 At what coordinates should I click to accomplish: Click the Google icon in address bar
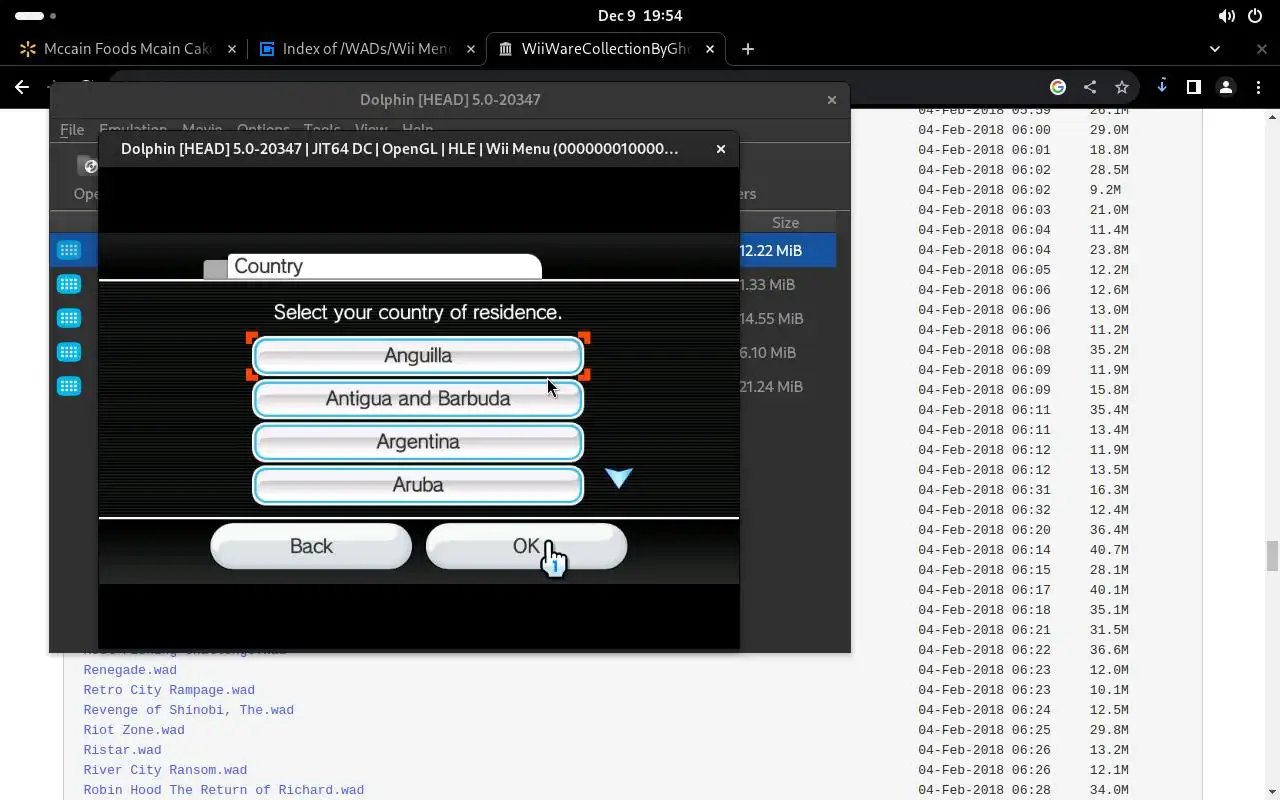click(1058, 87)
